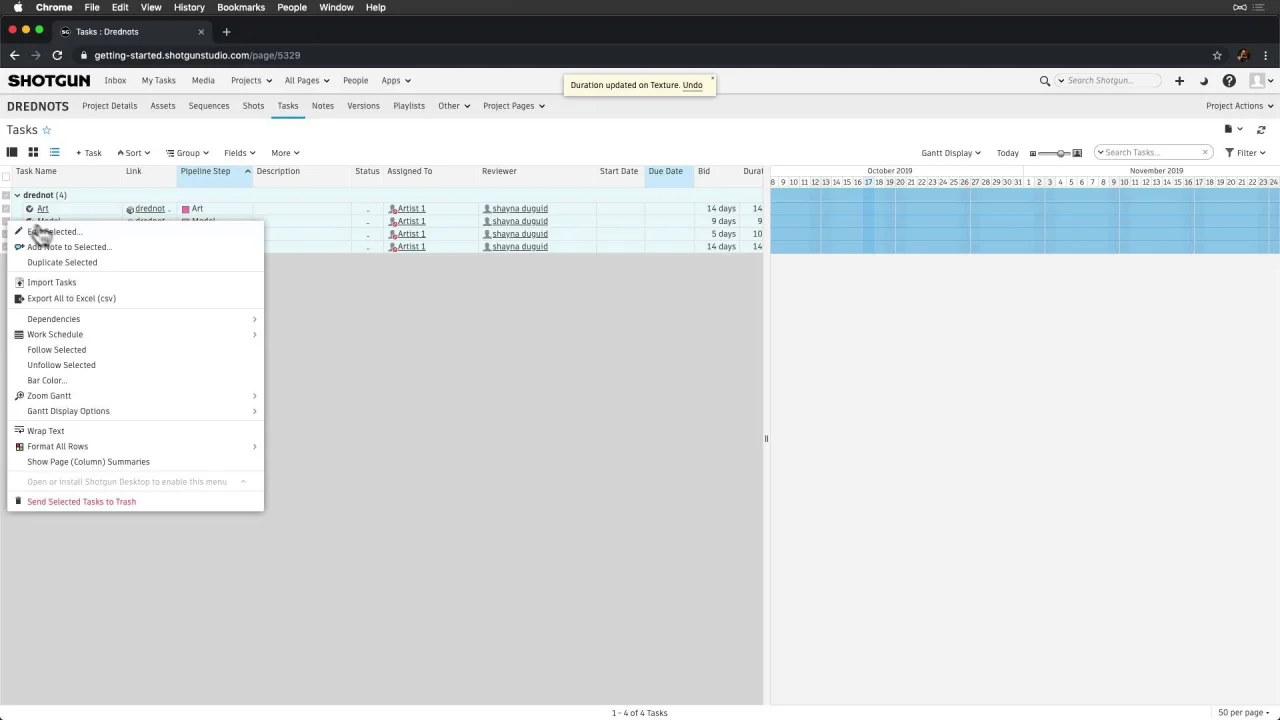Open the page document icon menu
1280x720 pixels.
point(1233,129)
